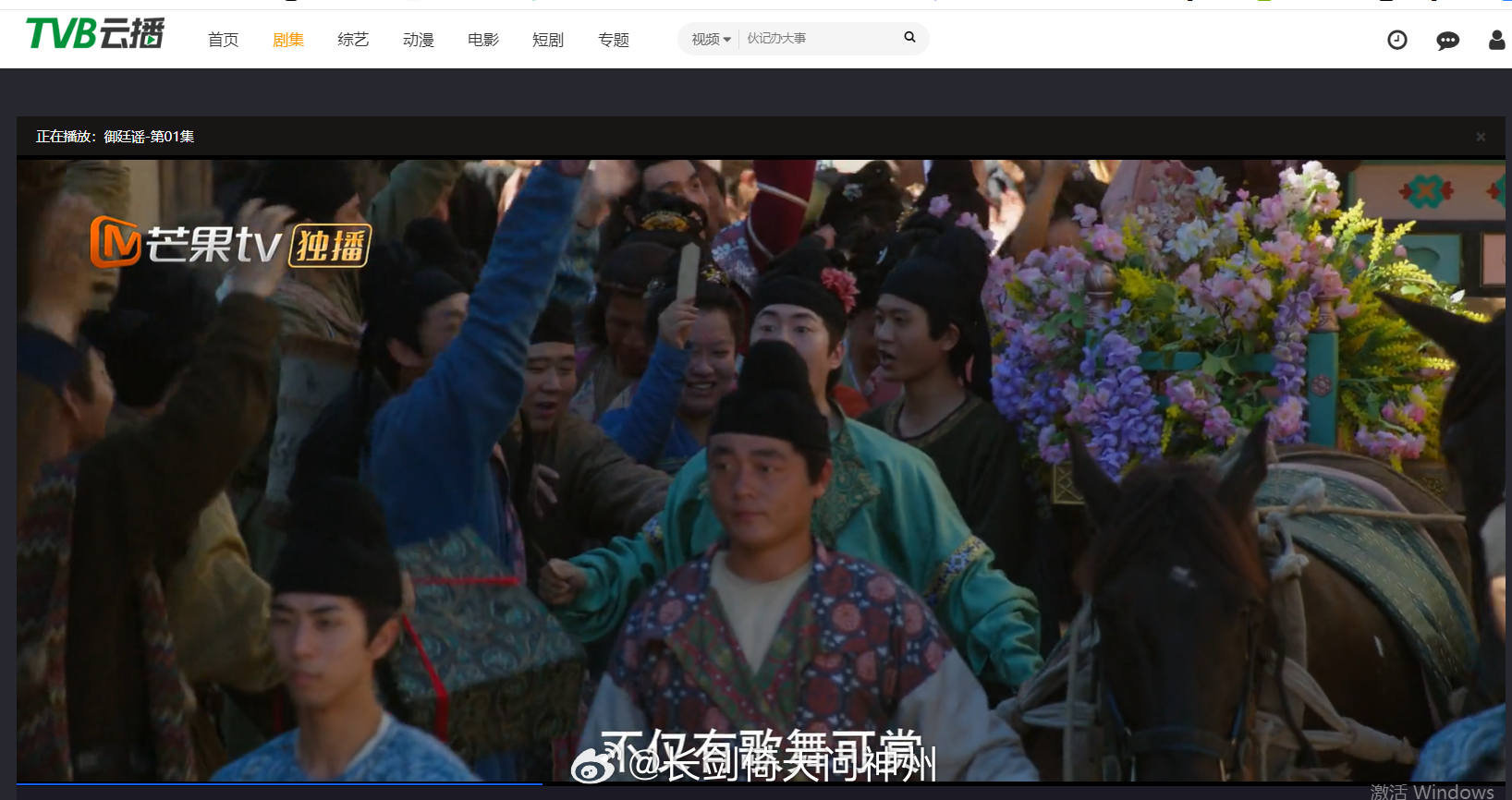Click the magnifier search icon
The height and width of the screenshot is (800, 1512).
[909, 37]
